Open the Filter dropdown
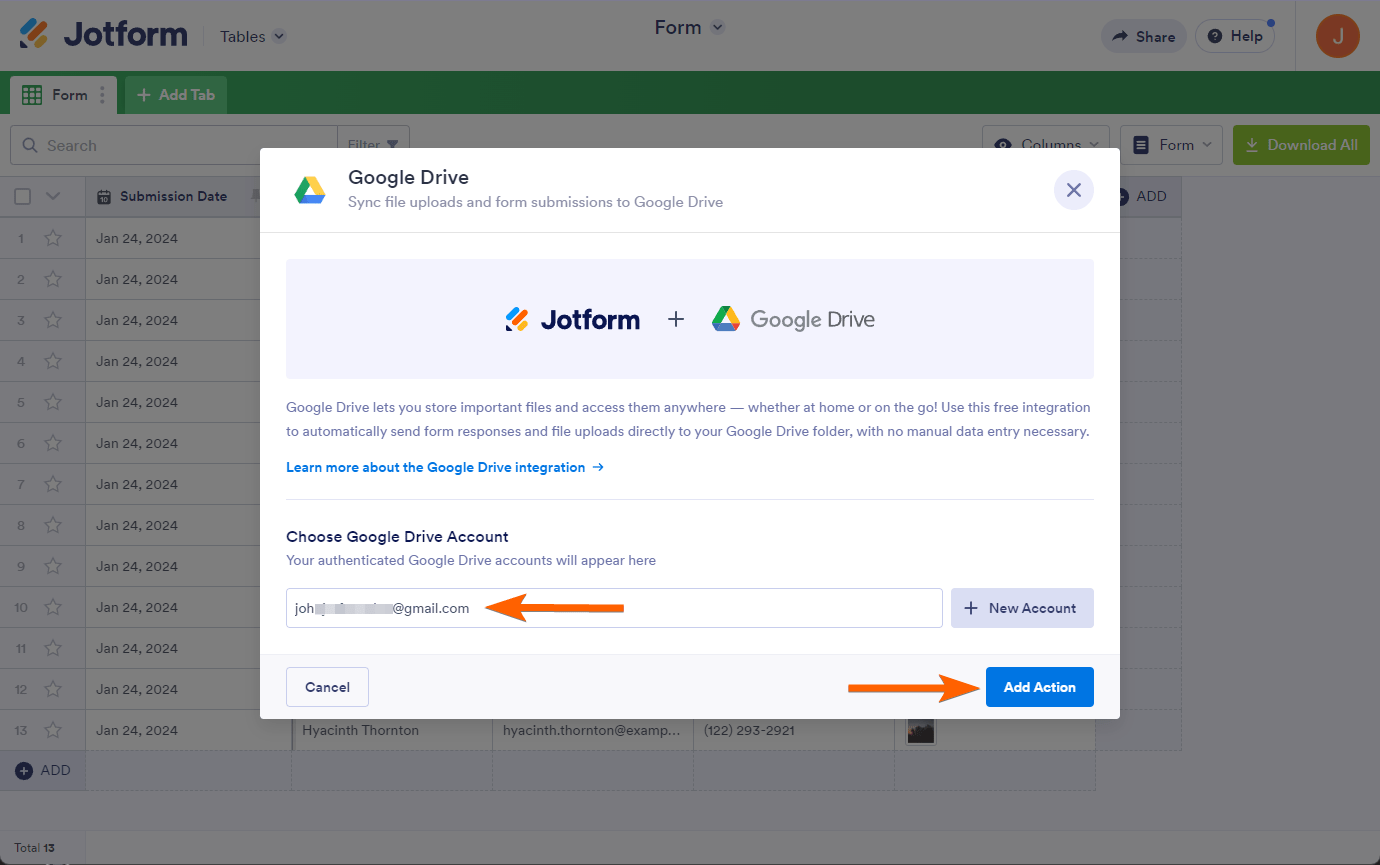This screenshot has height=865, width=1380. click(x=373, y=145)
